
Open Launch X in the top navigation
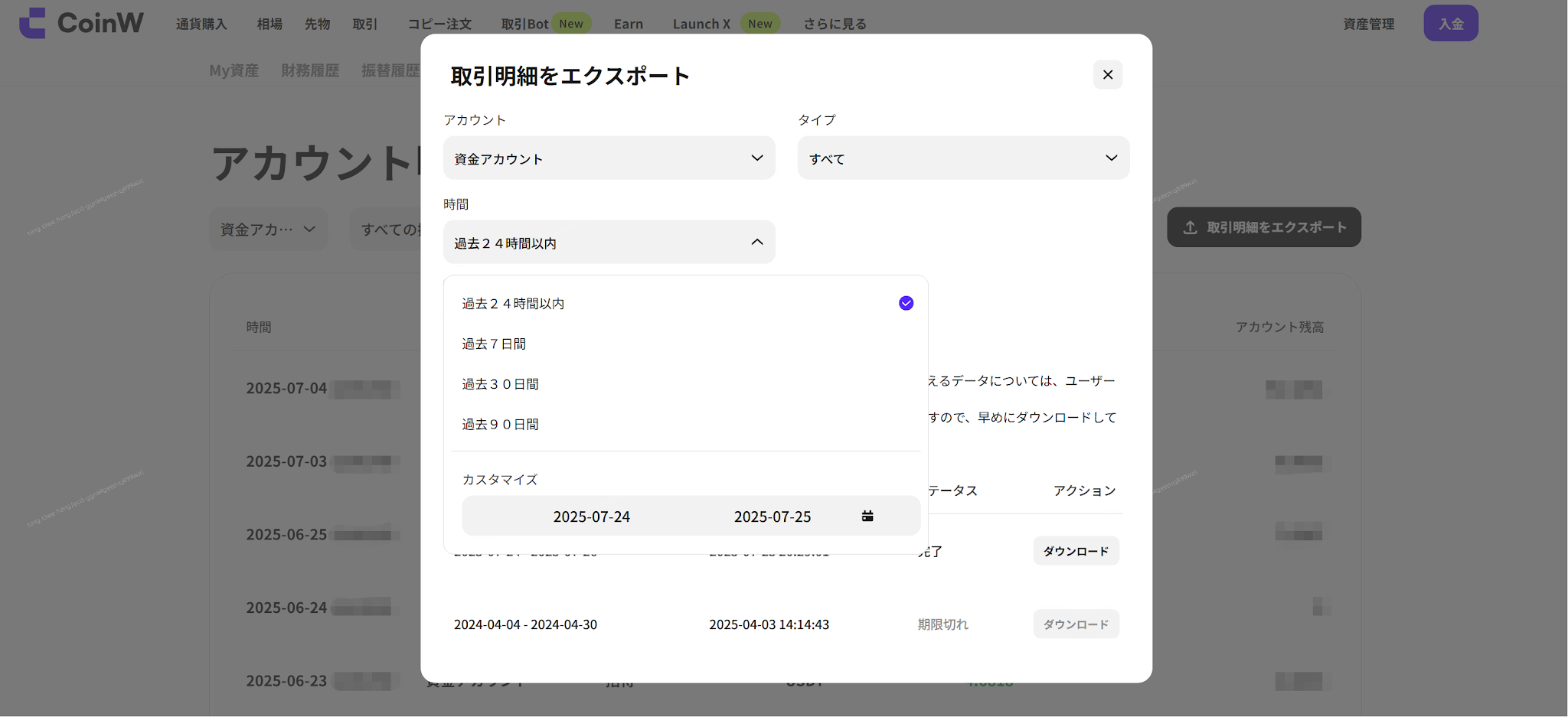pos(701,24)
